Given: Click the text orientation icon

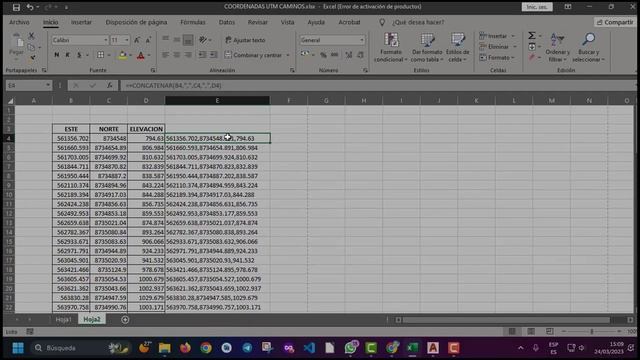Looking at the screenshot, I should point(203,40).
